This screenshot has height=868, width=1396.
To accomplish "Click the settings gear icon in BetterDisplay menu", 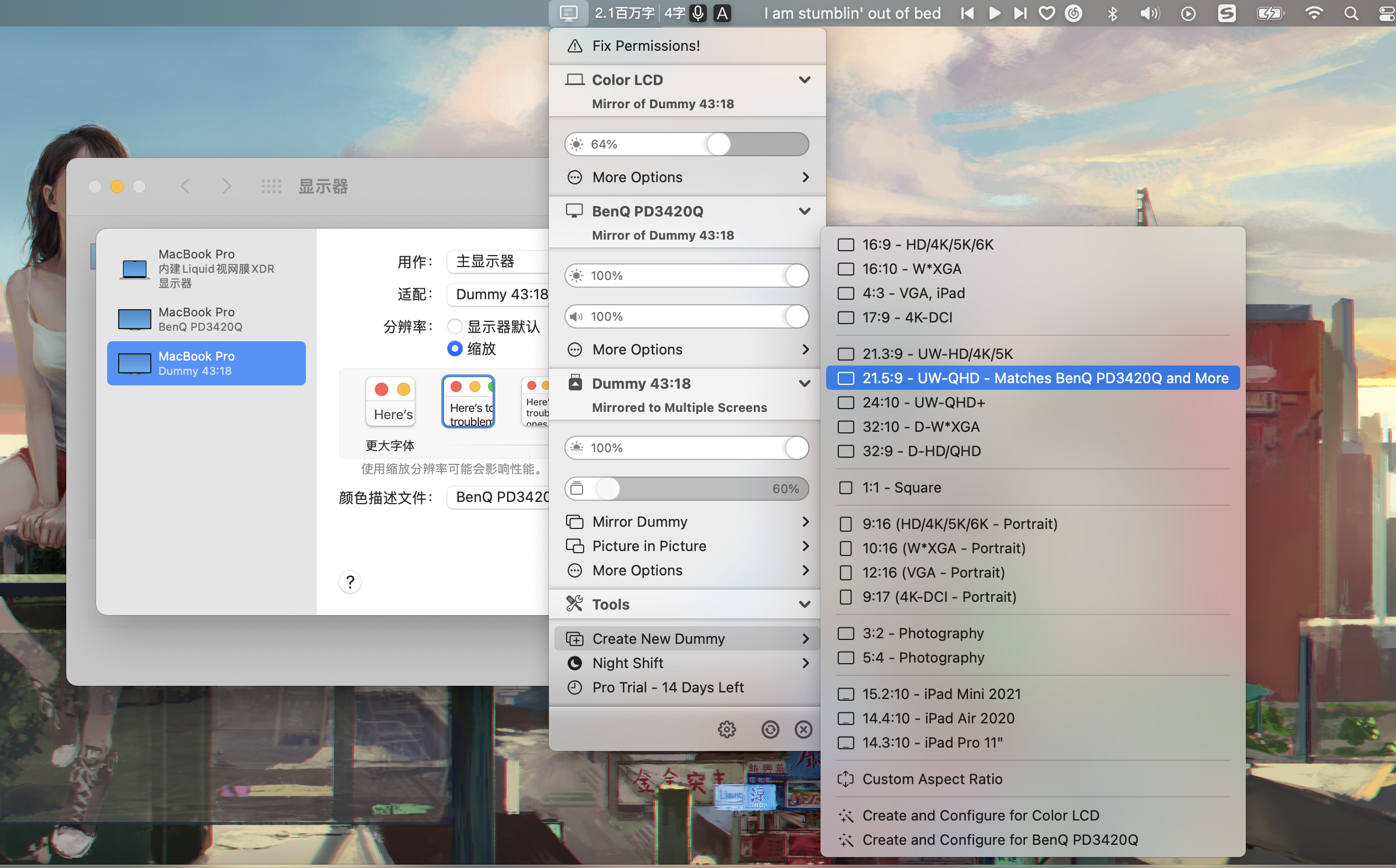I will coord(726,729).
